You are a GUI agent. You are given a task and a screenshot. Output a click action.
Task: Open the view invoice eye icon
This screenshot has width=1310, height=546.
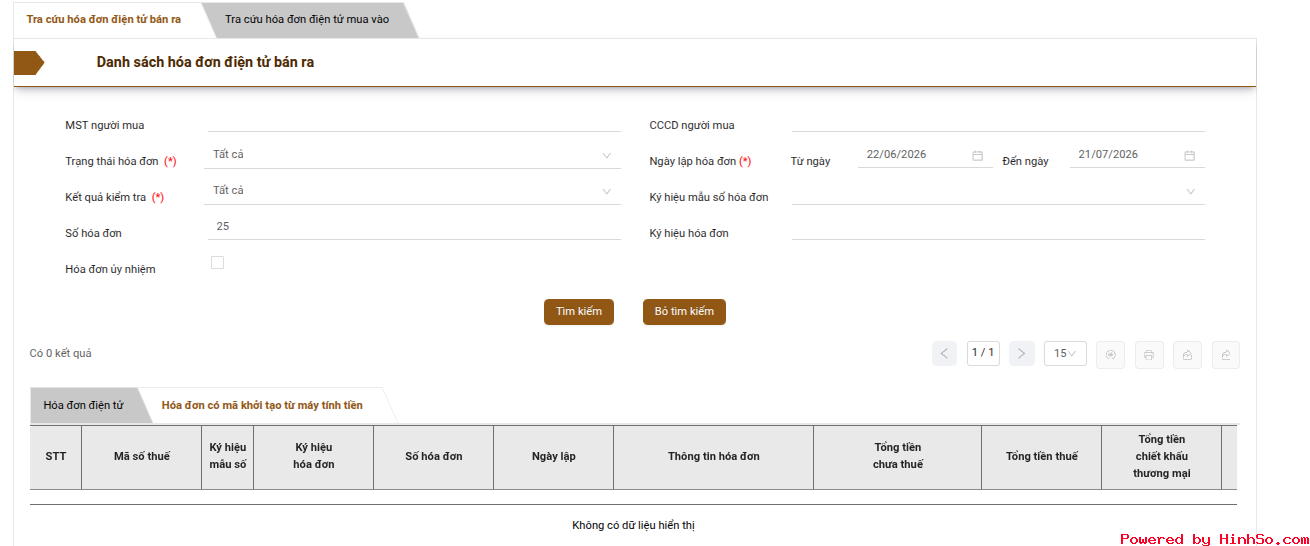1111,354
